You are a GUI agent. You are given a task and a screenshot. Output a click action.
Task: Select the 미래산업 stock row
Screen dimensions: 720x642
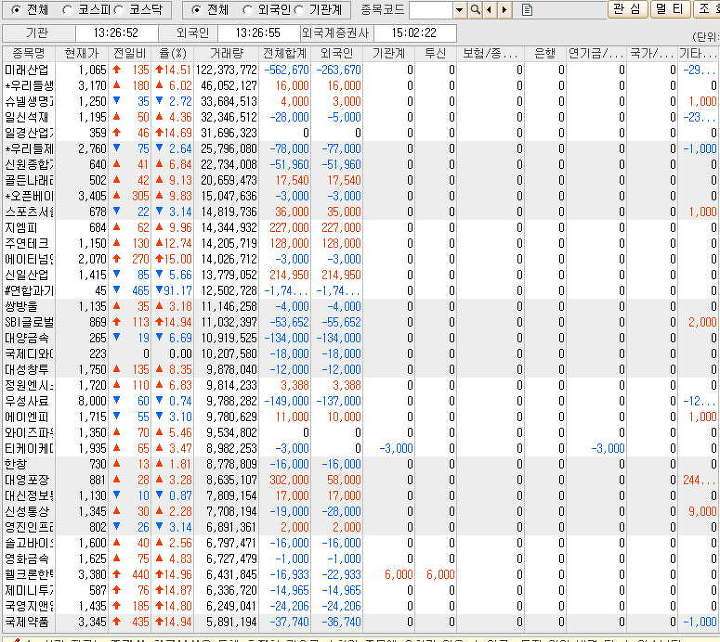(360, 70)
